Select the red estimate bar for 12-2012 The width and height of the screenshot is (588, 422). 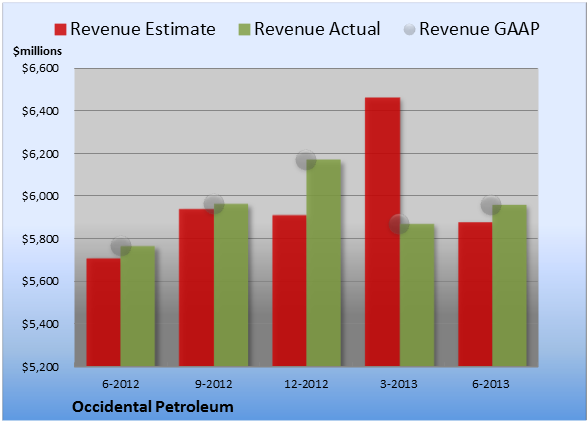pyautogui.click(x=290, y=290)
